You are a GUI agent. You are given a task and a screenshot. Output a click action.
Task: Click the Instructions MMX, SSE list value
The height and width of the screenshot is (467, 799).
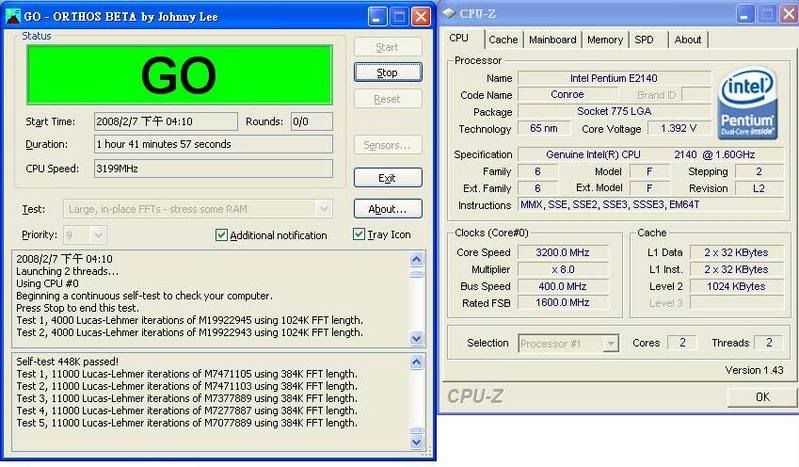[x=651, y=205]
